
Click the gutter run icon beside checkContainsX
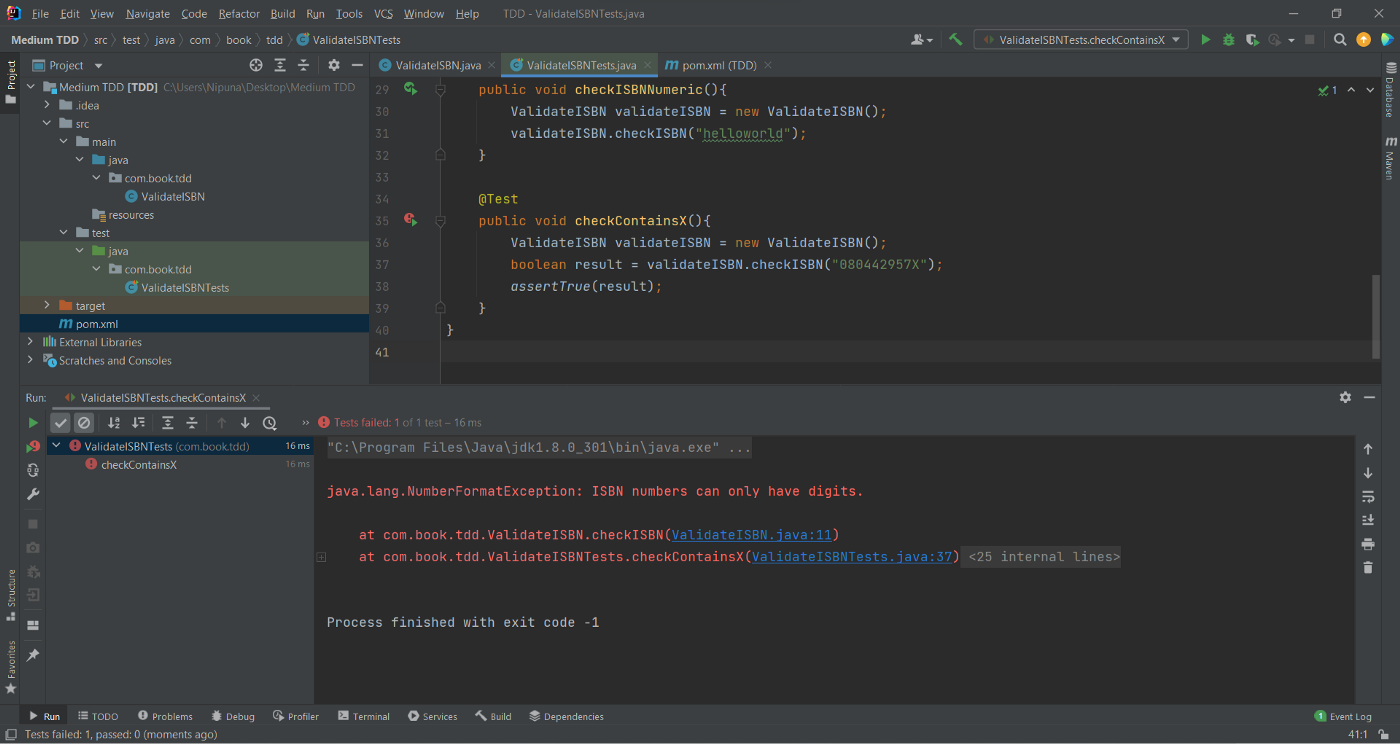click(x=410, y=220)
